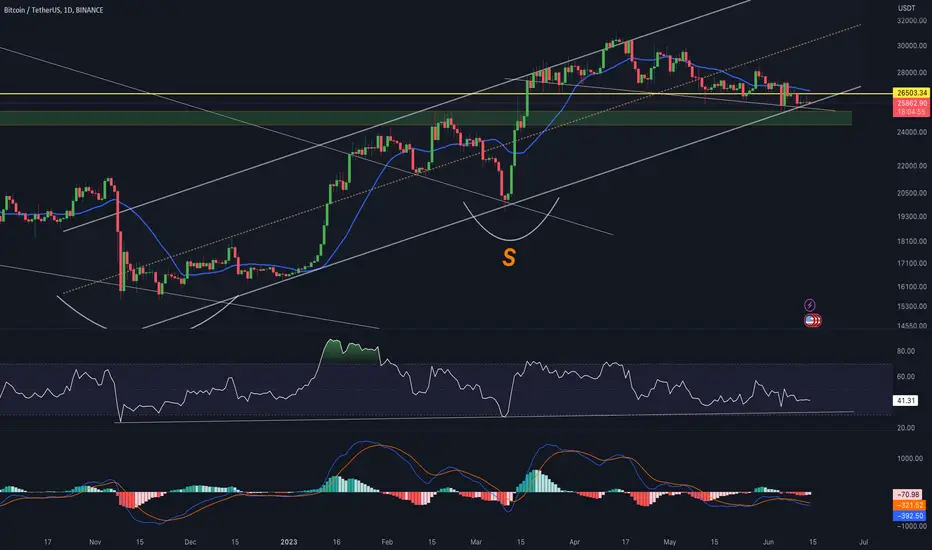932x550 pixels.
Task: Click the 30000.00 price axis label
Action: (911, 46)
